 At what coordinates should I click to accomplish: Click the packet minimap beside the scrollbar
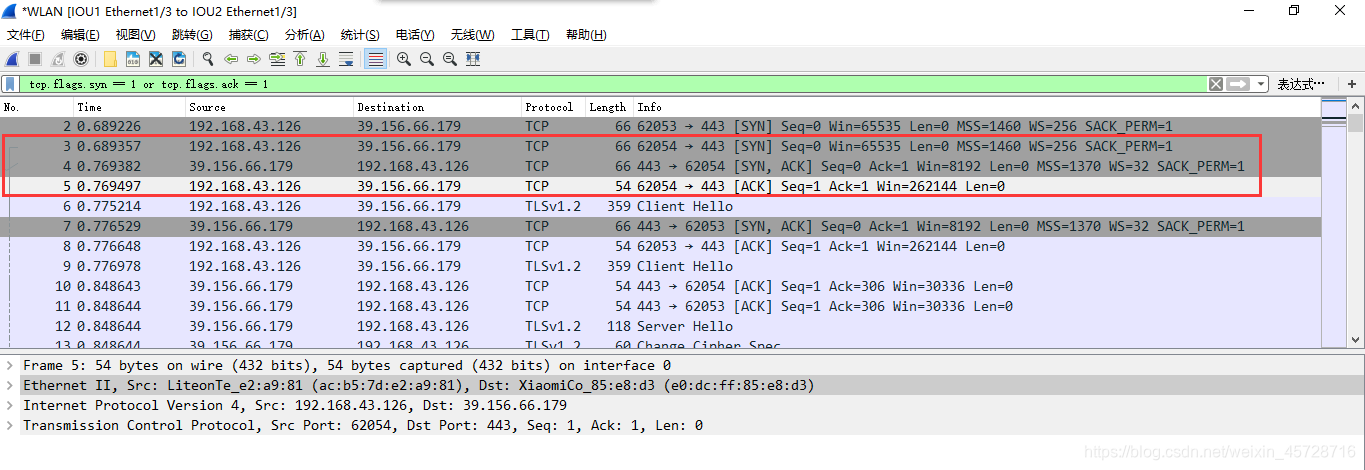1335,224
